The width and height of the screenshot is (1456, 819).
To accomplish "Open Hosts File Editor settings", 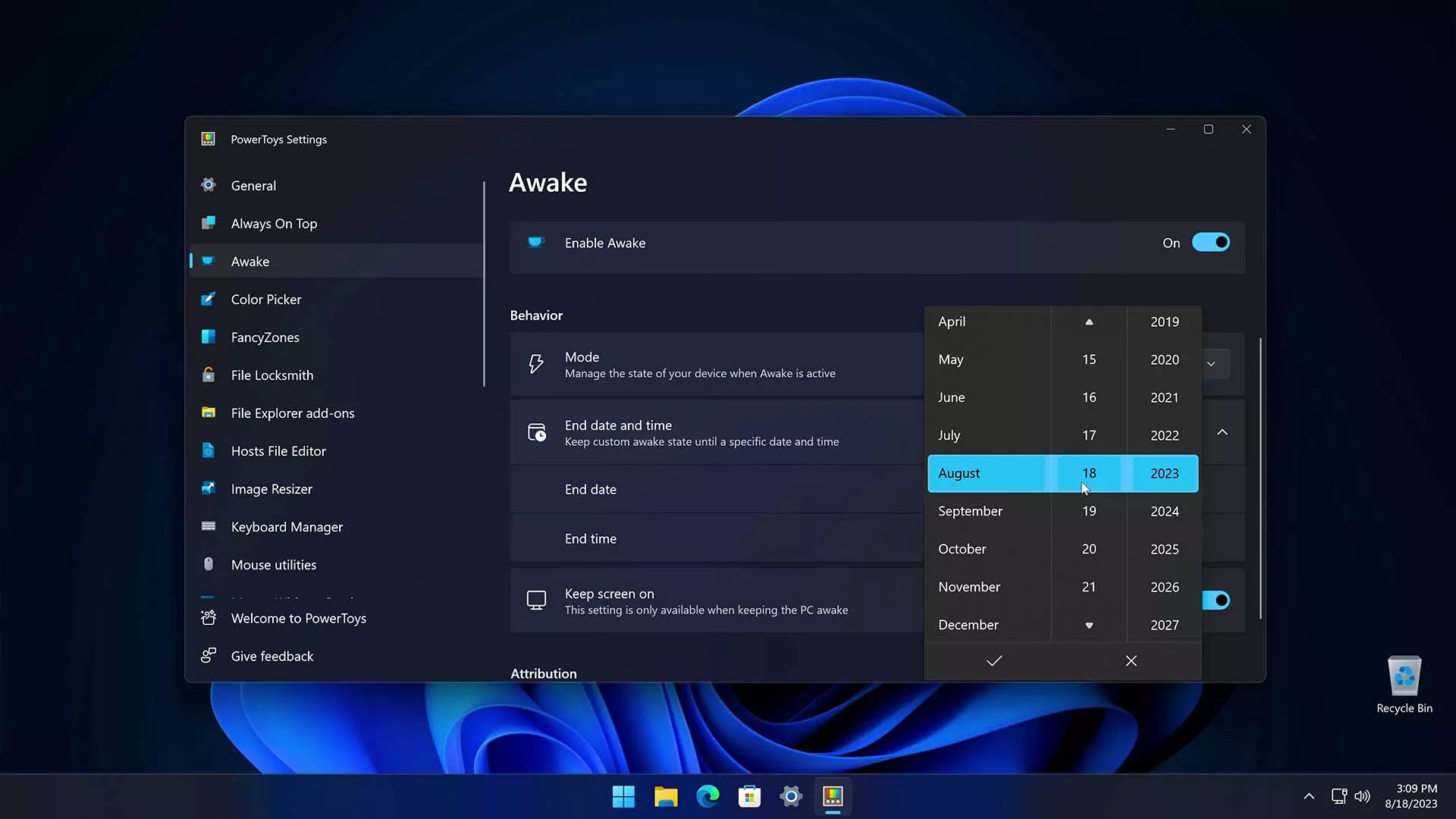I will tap(337, 450).
